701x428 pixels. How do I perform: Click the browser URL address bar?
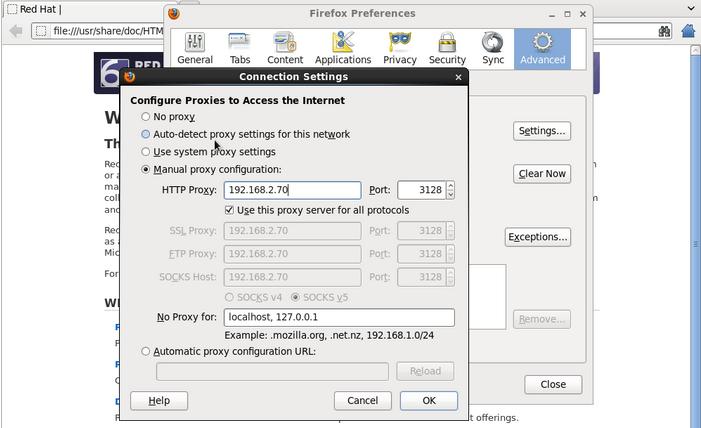[x=98, y=31]
